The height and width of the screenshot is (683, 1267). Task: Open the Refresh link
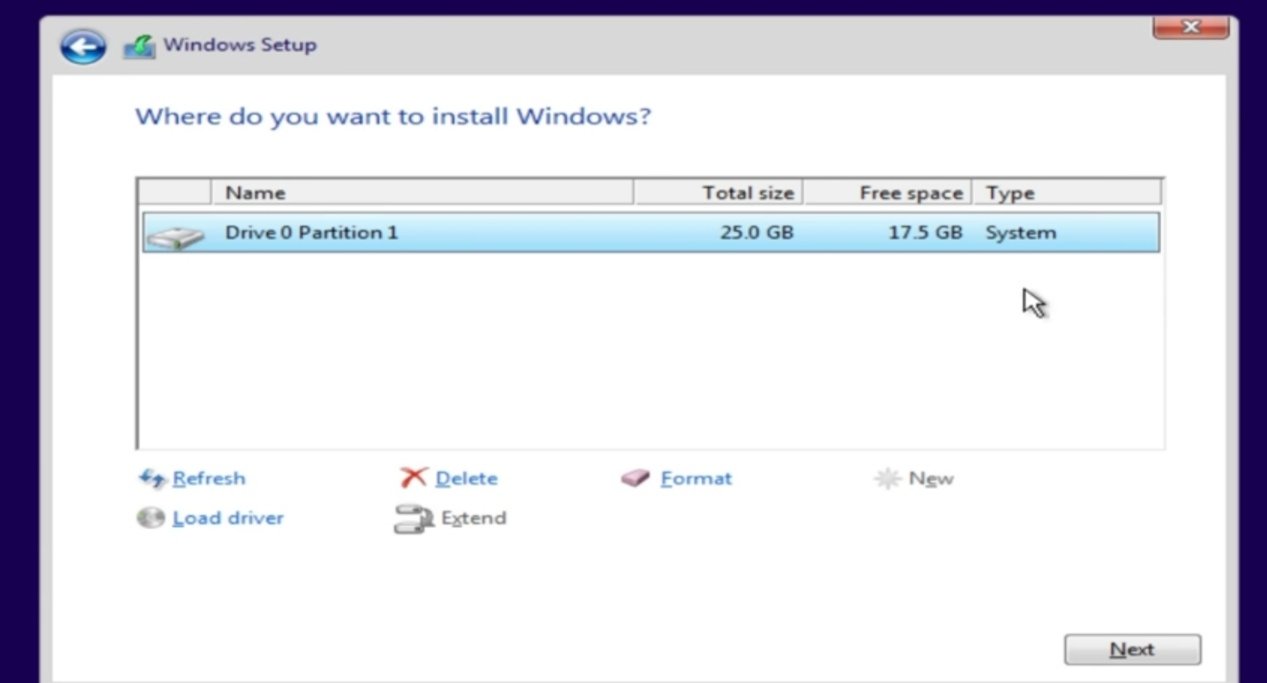point(209,479)
